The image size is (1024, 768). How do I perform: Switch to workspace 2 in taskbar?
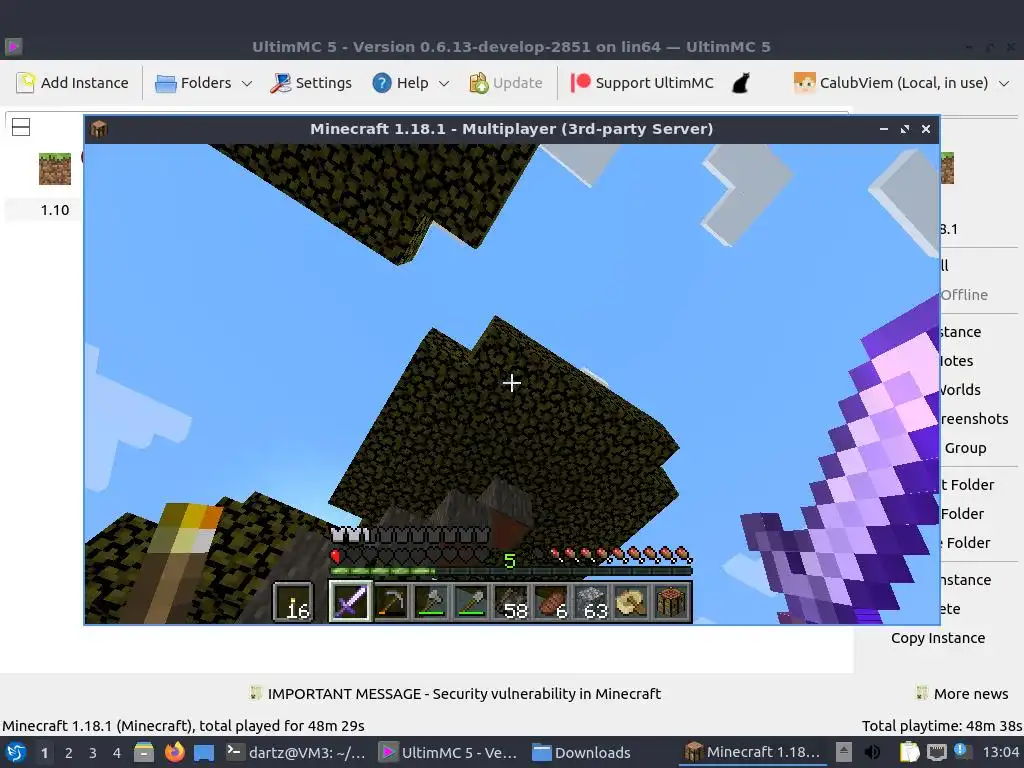tap(69, 753)
